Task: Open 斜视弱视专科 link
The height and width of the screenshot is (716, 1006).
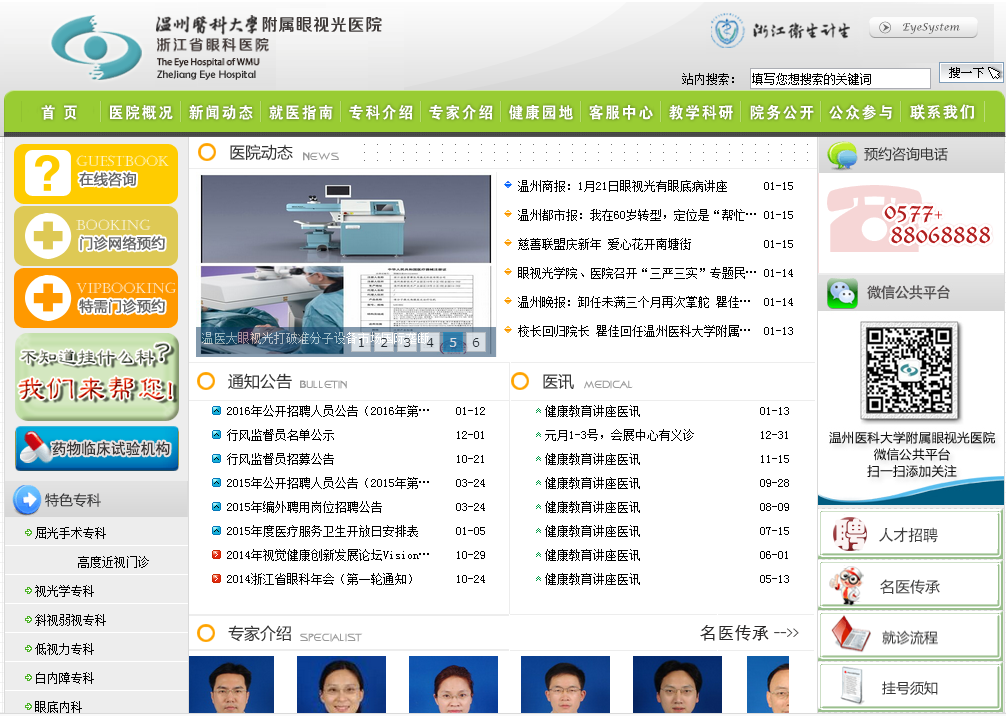Action: pos(70,620)
